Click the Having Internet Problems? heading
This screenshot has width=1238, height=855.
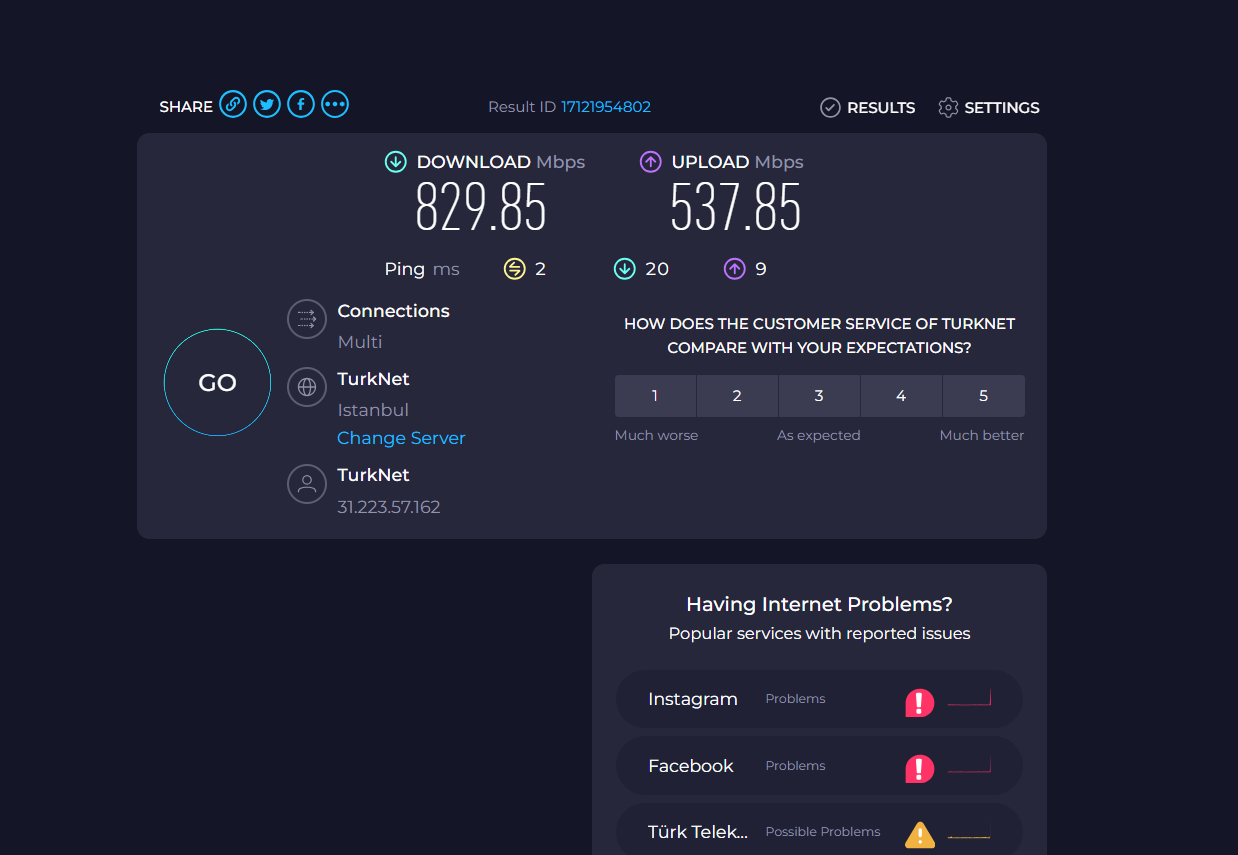coord(819,604)
